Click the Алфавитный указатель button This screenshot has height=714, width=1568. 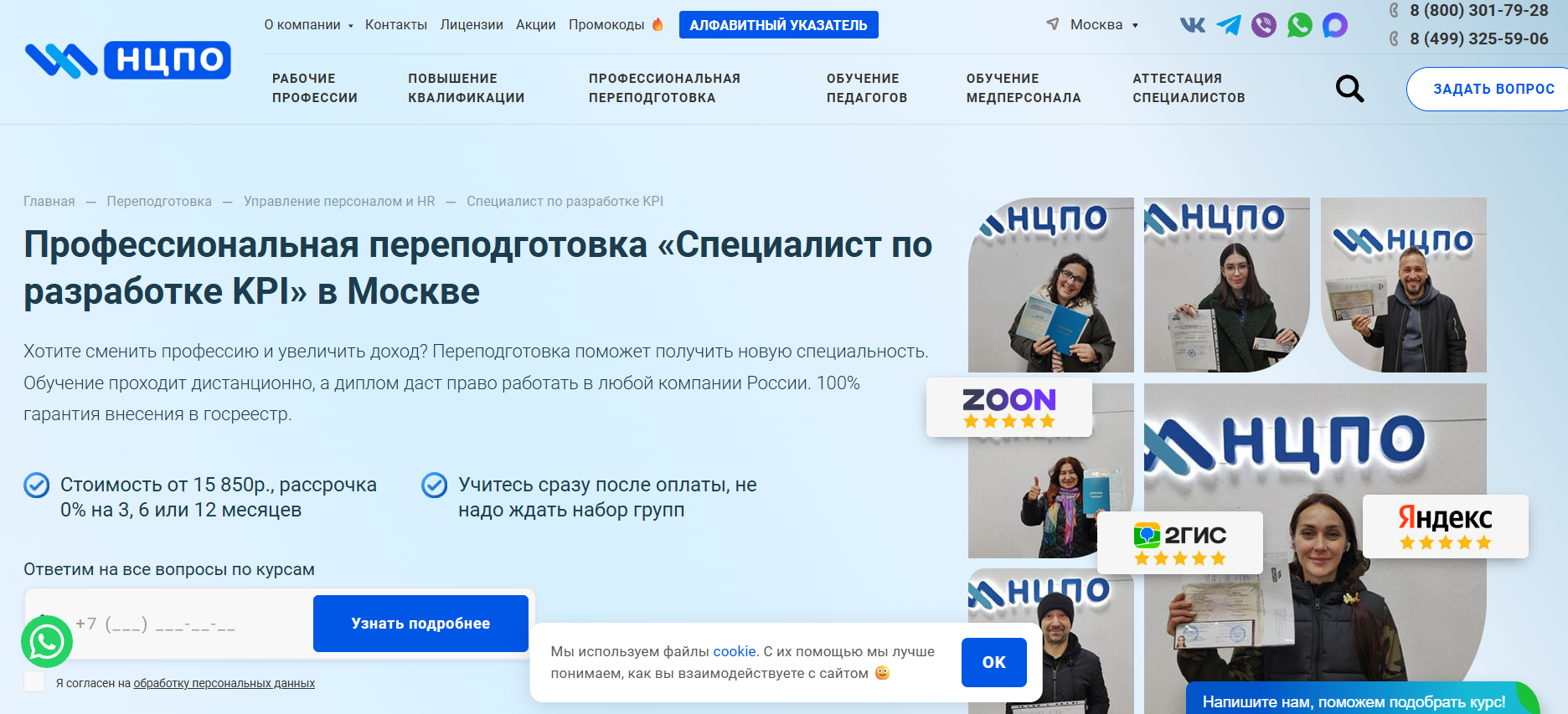tap(778, 25)
